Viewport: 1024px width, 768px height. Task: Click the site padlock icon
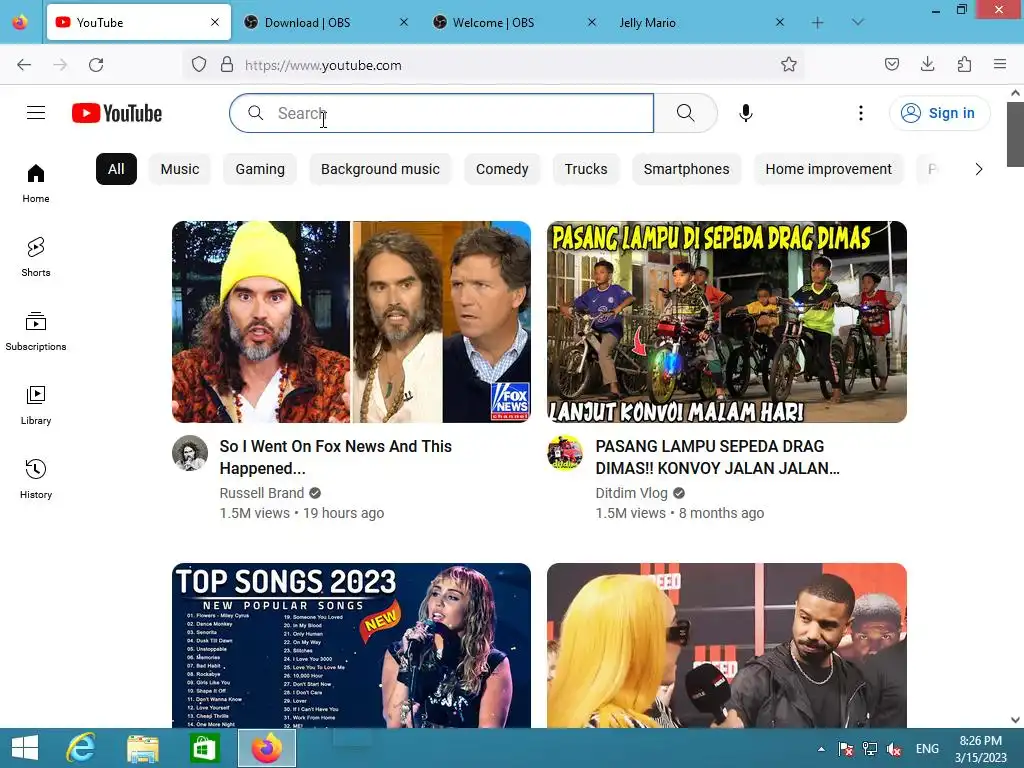[x=227, y=65]
